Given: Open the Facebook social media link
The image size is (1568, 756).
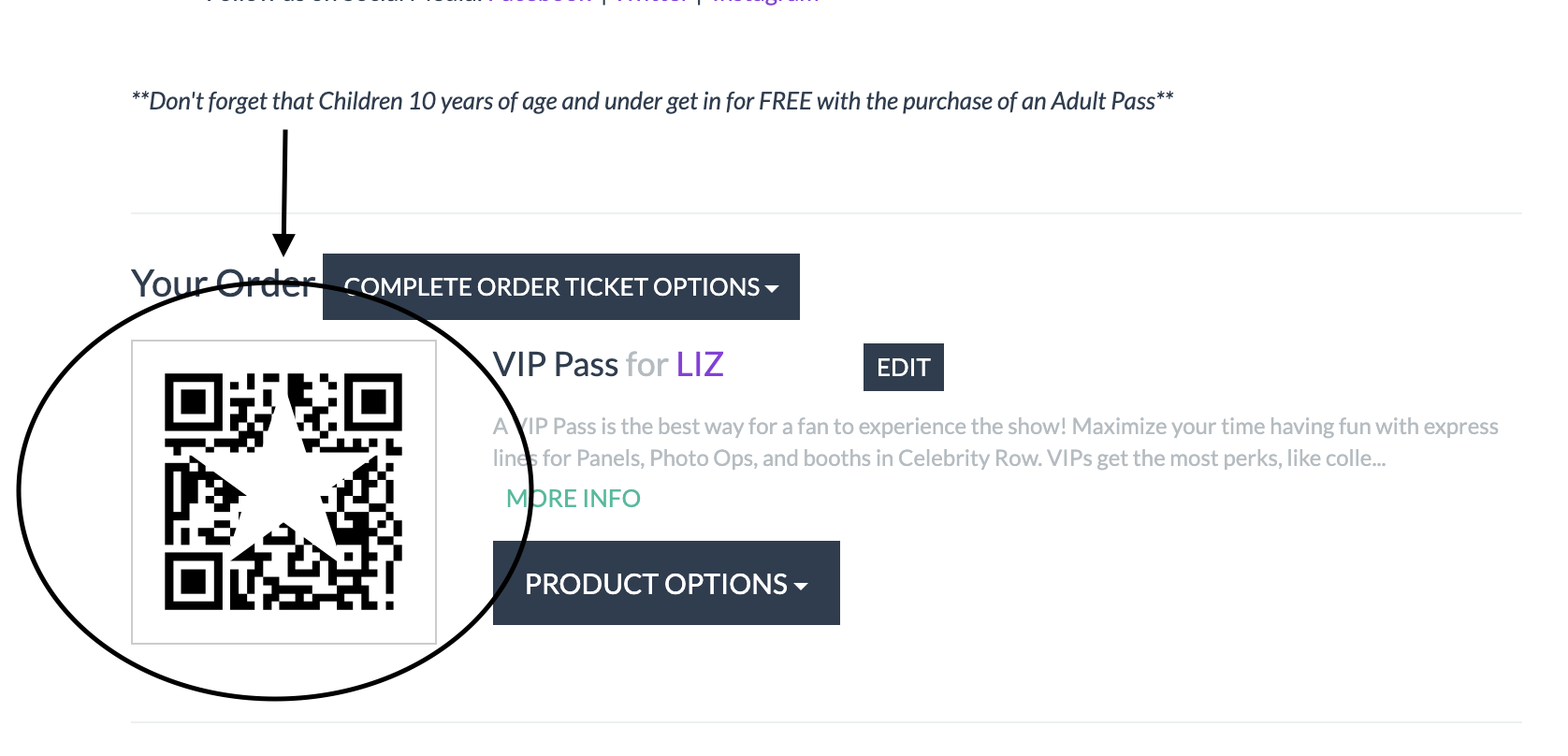Looking at the screenshot, I should 541,2.
